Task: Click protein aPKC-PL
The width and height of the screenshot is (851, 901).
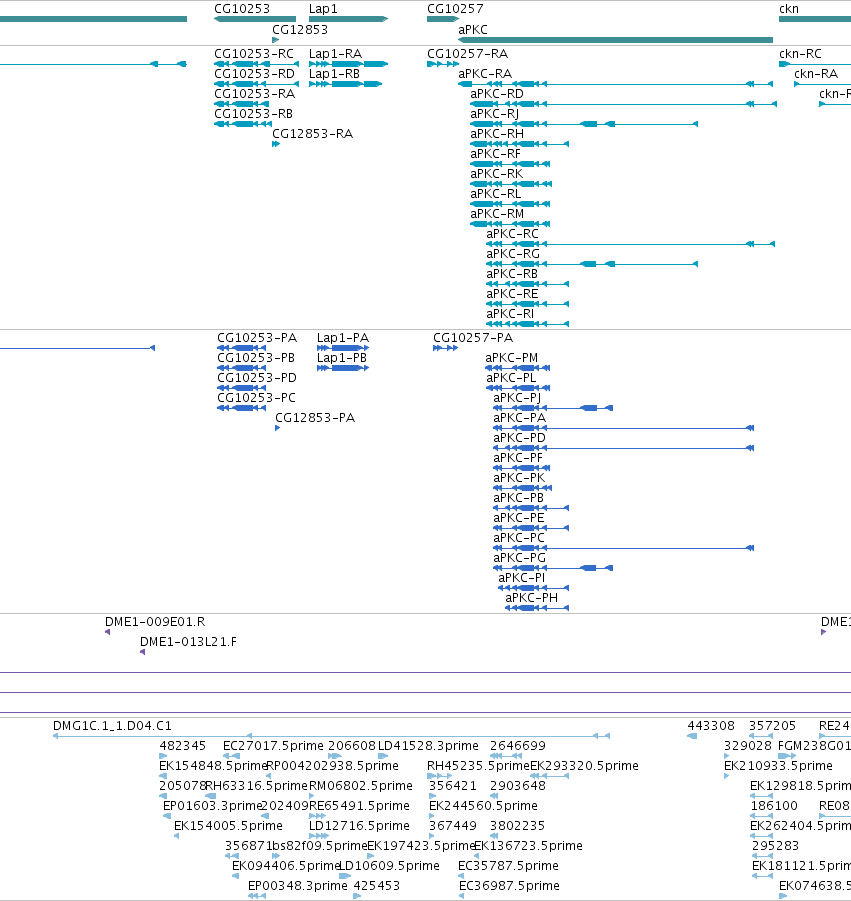Action: 511,378
